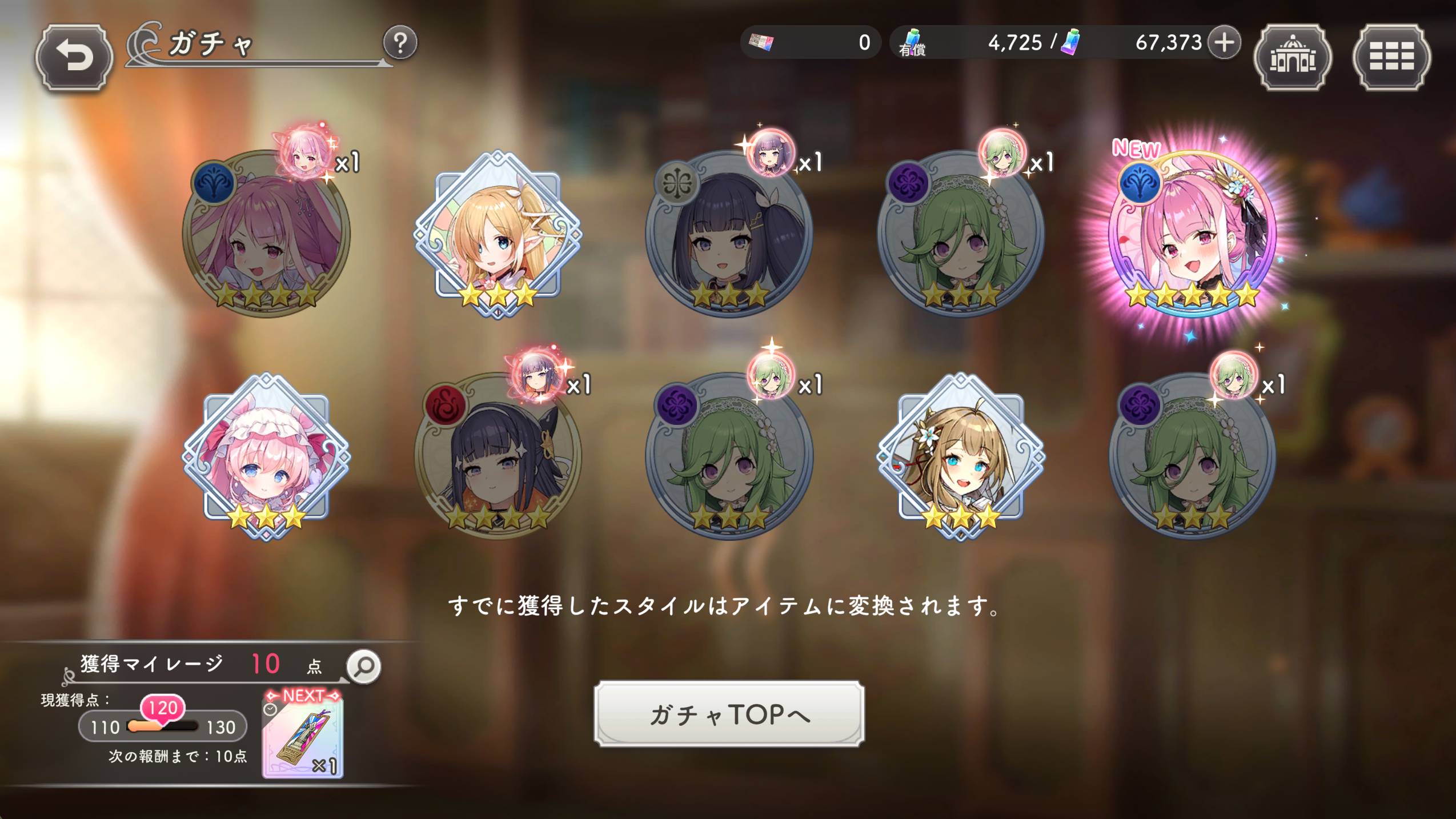Select the NEW five-star pink-haired character
Image resolution: width=1456 pixels, height=819 pixels.
pyautogui.click(x=1193, y=234)
